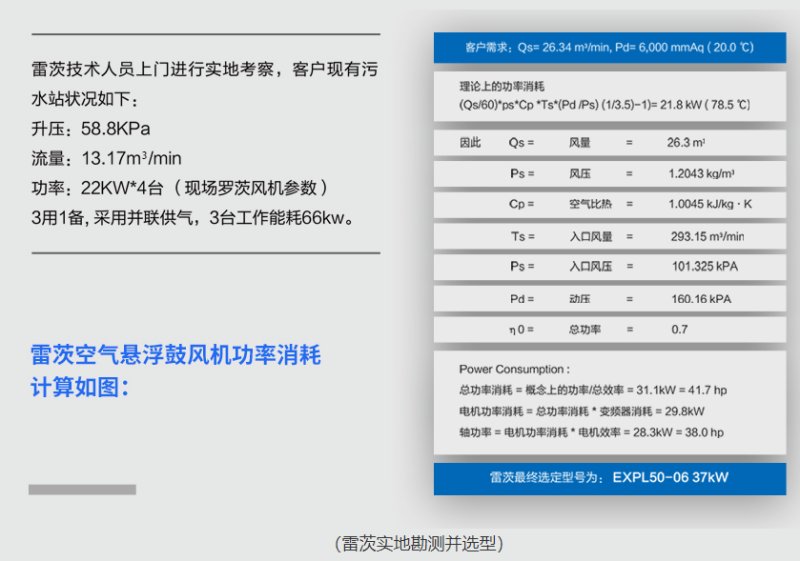Click the value '0.7' in 总功率 row
Viewport: 800px width, 561px height.
coord(680,329)
